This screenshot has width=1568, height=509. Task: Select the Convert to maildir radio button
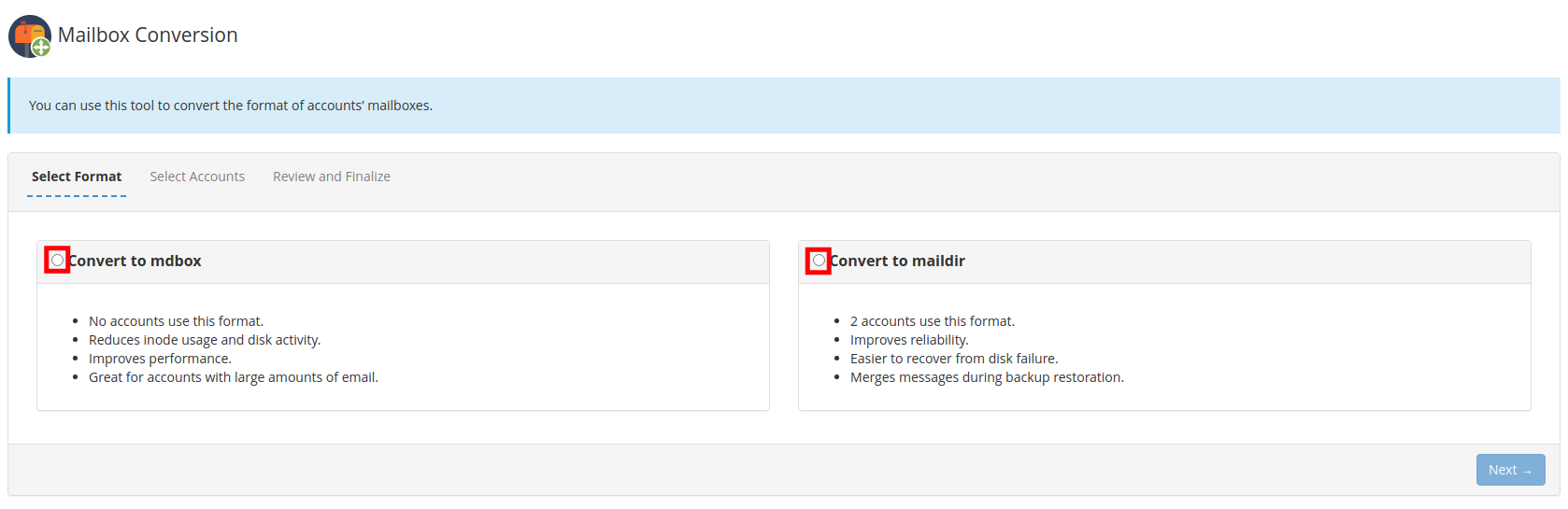[x=820, y=261]
